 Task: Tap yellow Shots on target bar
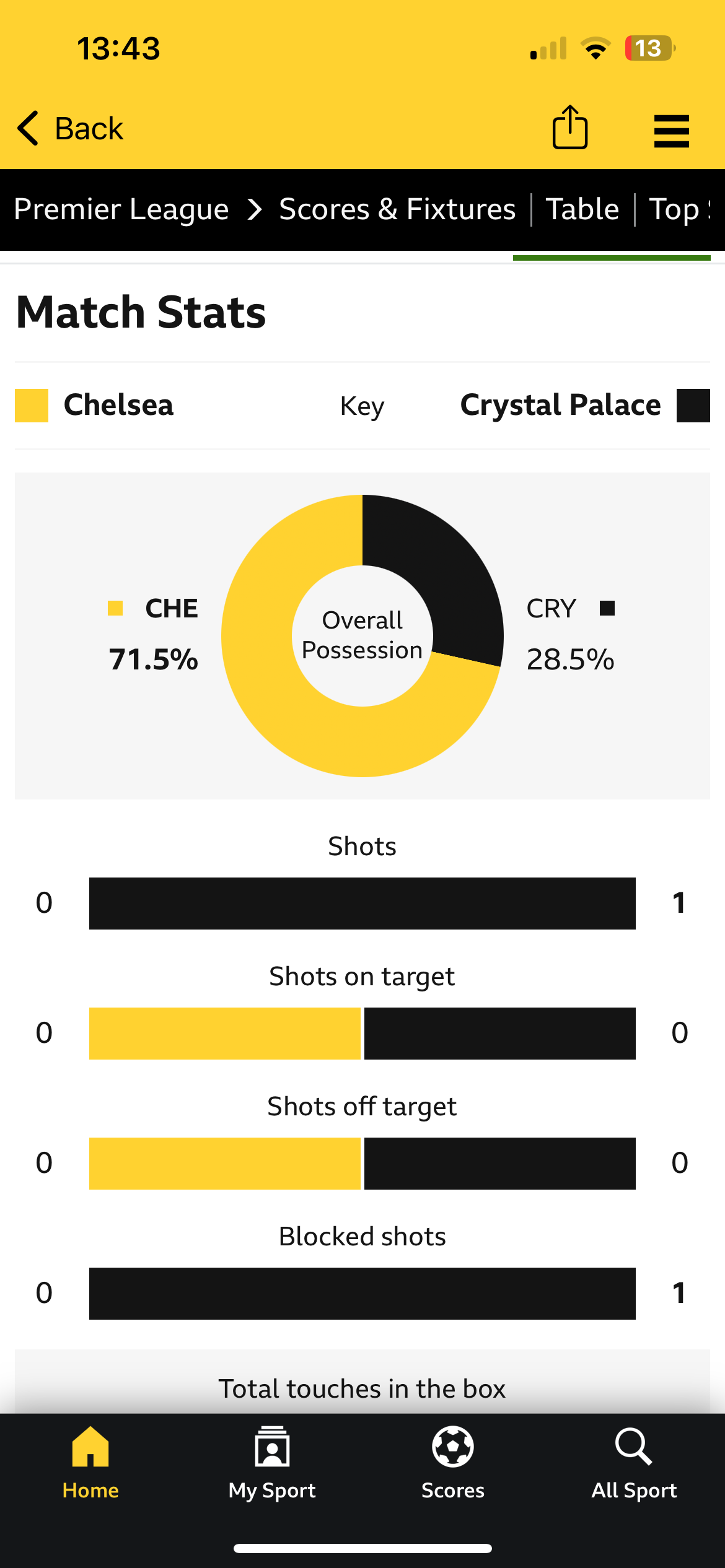tap(225, 1034)
